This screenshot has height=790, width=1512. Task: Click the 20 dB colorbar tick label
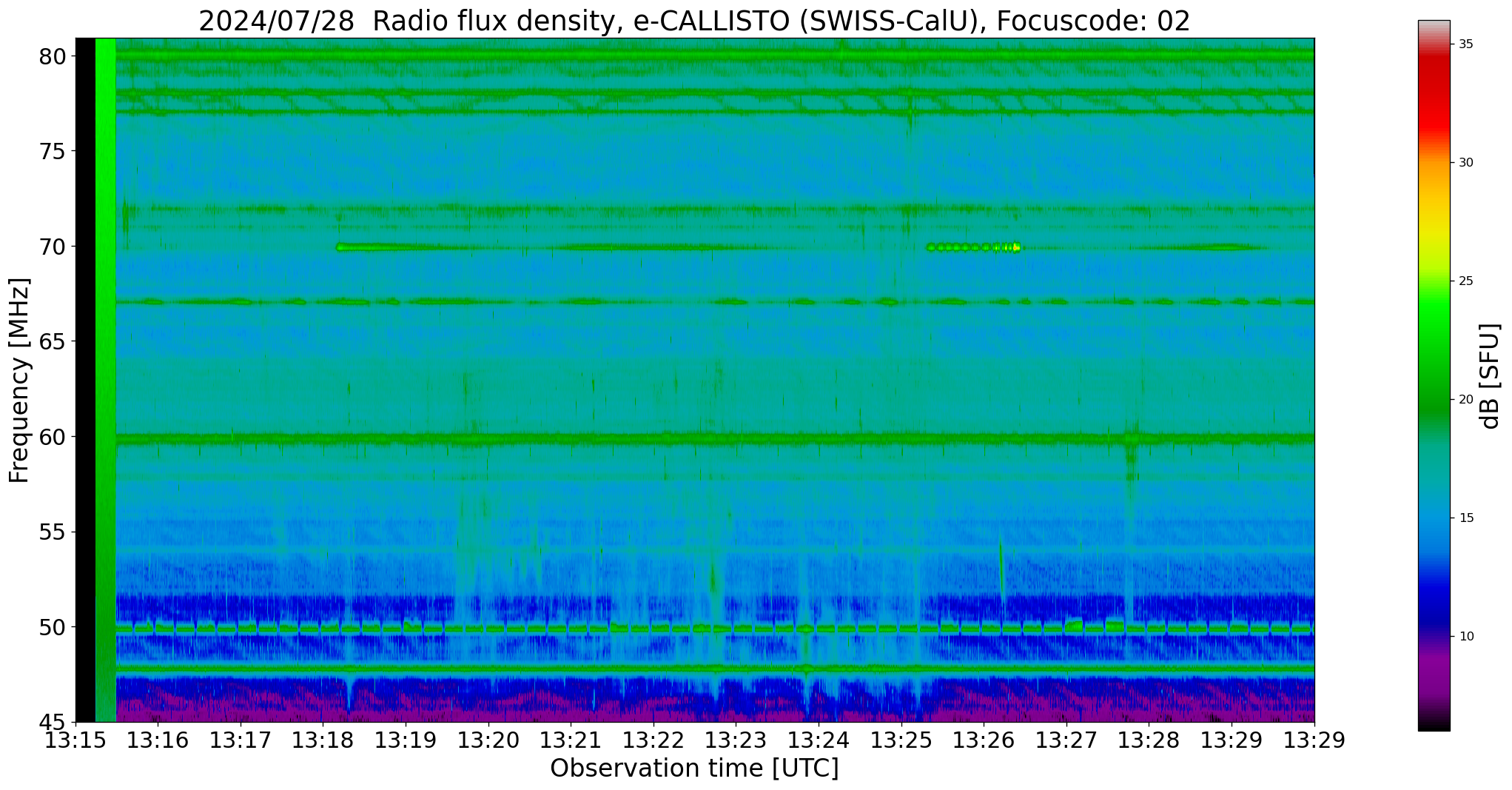[x=1466, y=400]
